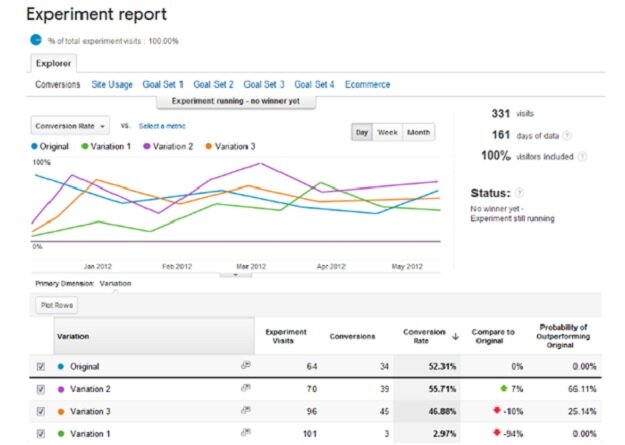Select the Explorer tab
This screenshot has width=625, height=445.
pos(54,63)
